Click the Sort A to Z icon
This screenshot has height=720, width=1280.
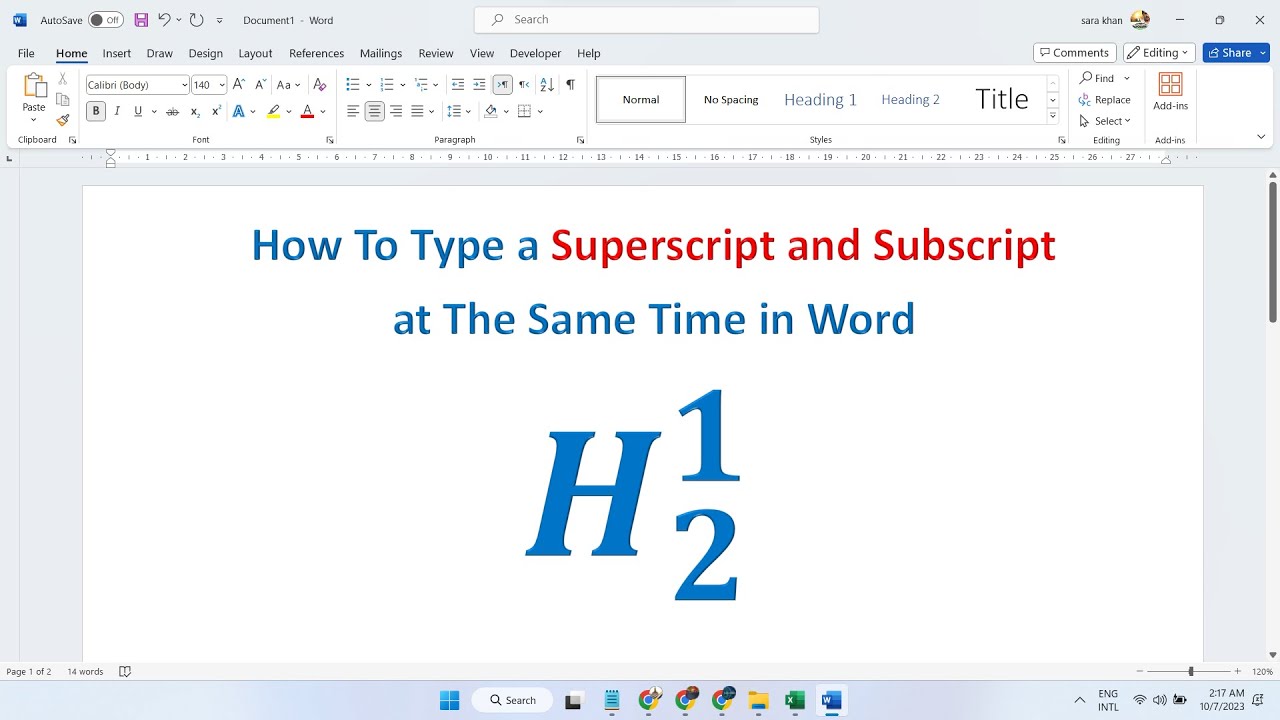(x=547, y=85)
